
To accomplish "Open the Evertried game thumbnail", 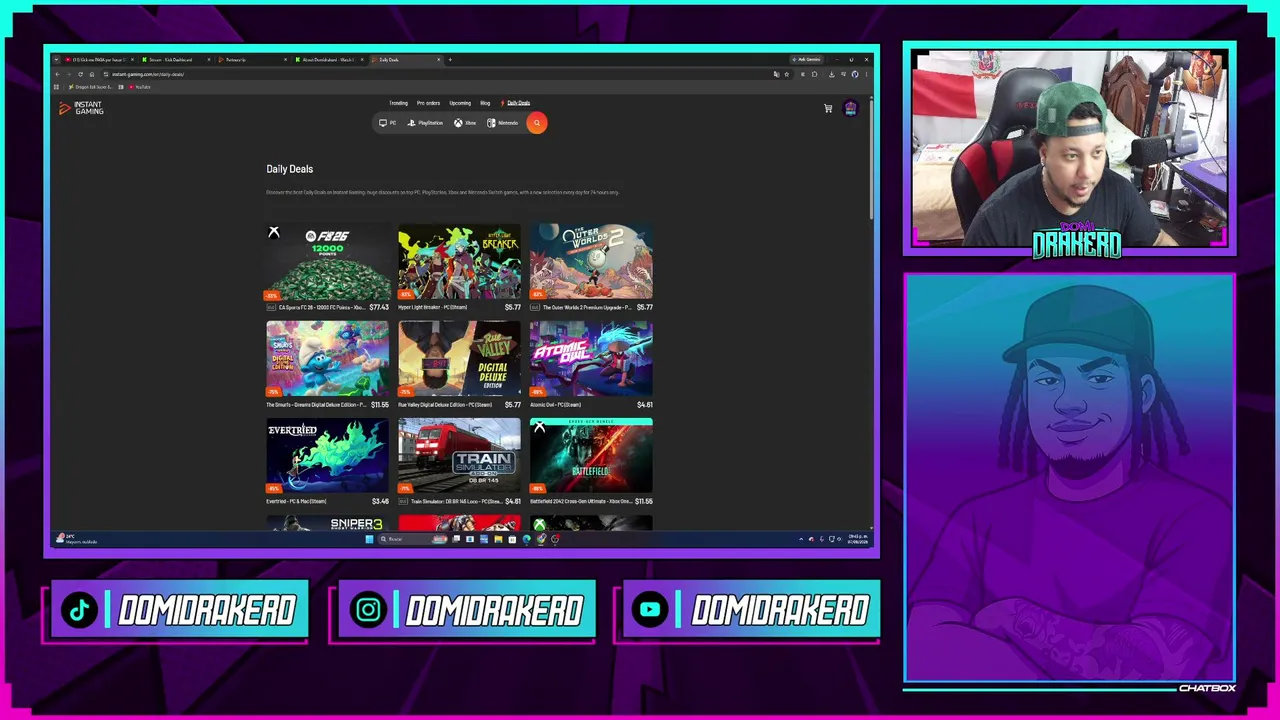I will point(328,456).
